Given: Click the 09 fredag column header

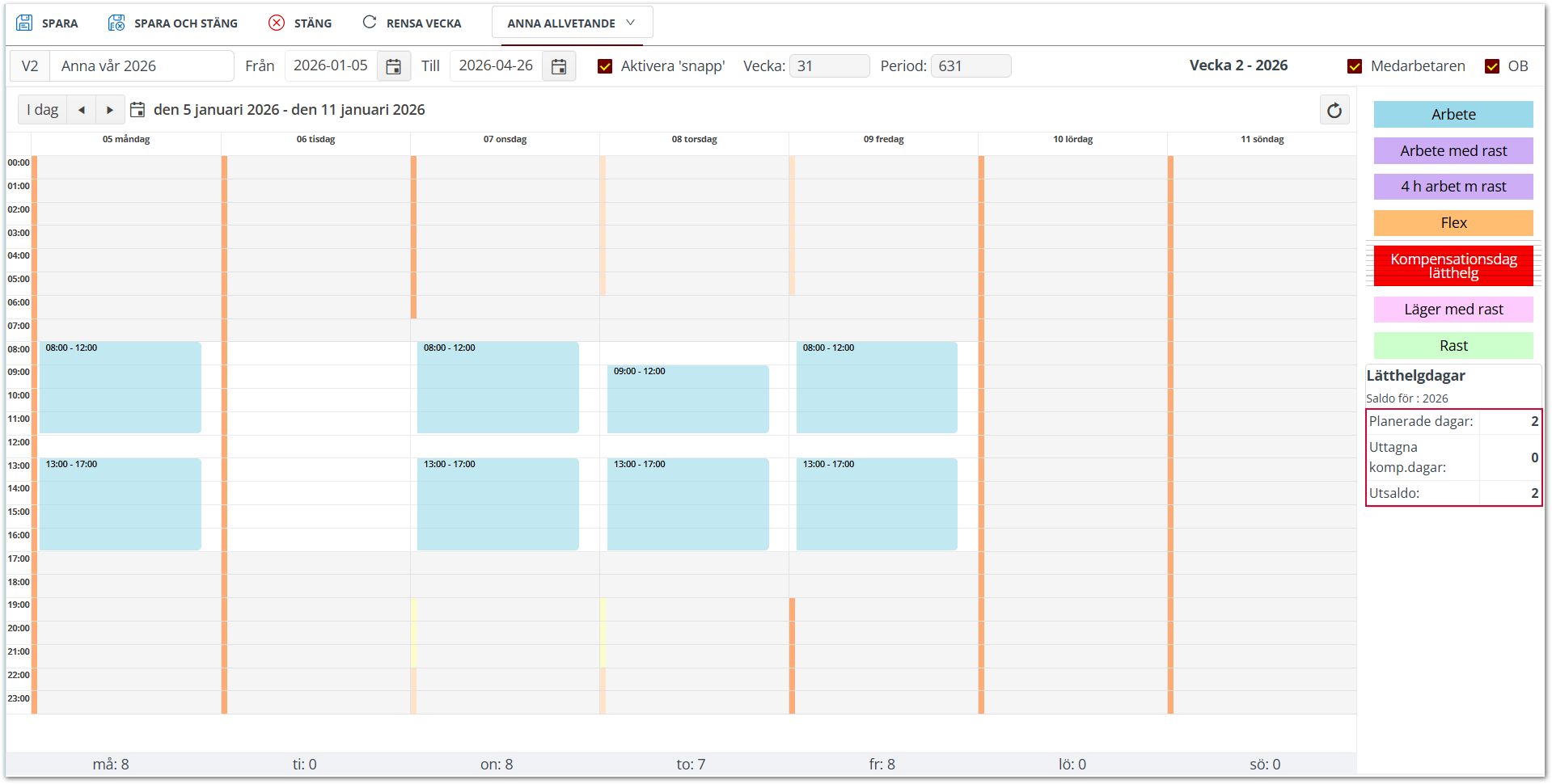Looking at the screenshot, I should pos(883,140).
